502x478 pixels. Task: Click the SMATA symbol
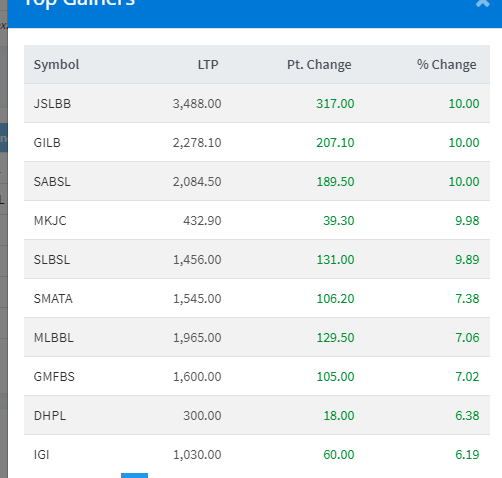[53, 299]
